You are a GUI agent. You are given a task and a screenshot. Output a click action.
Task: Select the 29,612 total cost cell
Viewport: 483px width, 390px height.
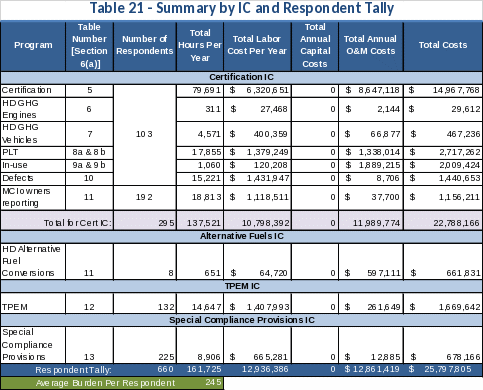click(443, 109)
